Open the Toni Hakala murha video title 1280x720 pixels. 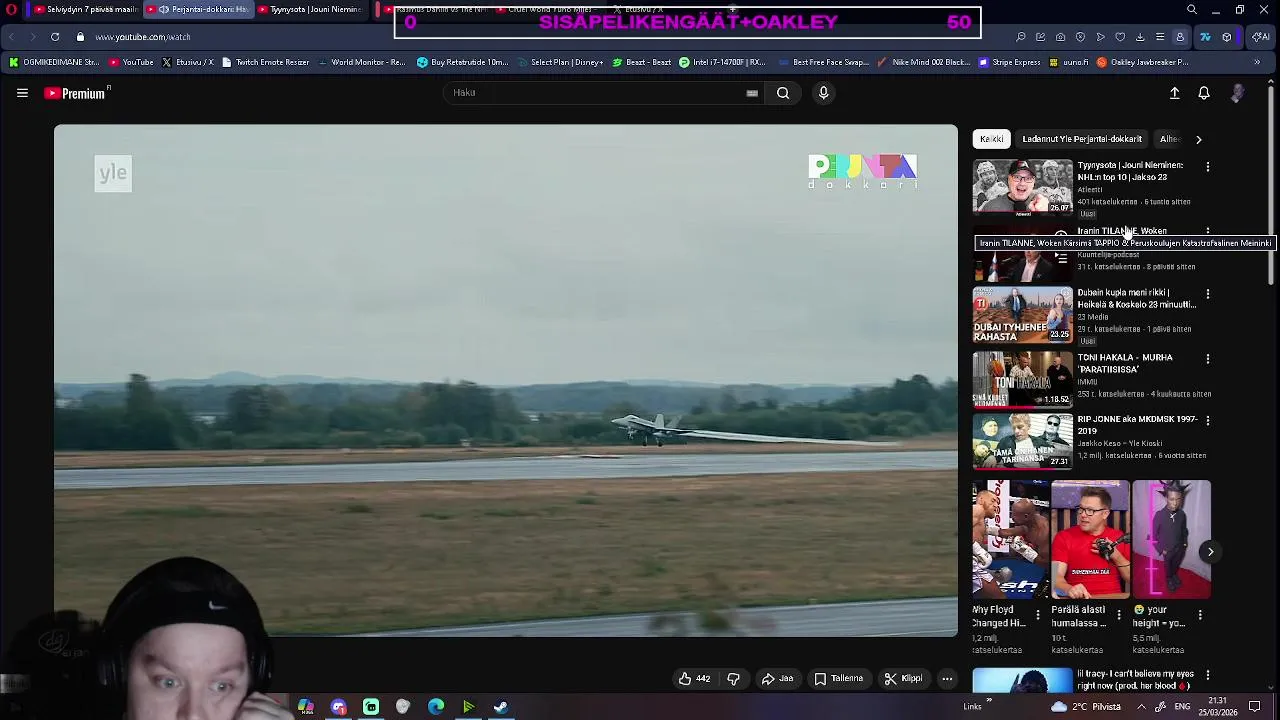click(x=1125, y=363)
